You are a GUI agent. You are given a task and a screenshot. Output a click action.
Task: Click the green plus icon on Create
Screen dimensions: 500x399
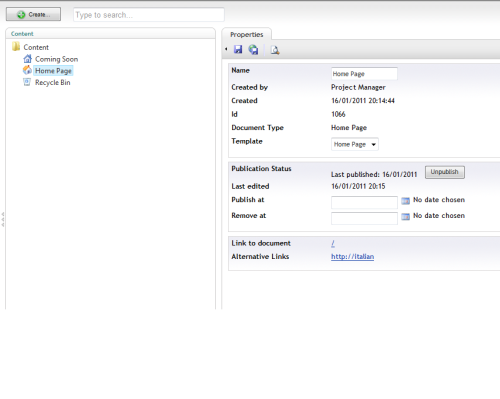coord(21,15)
